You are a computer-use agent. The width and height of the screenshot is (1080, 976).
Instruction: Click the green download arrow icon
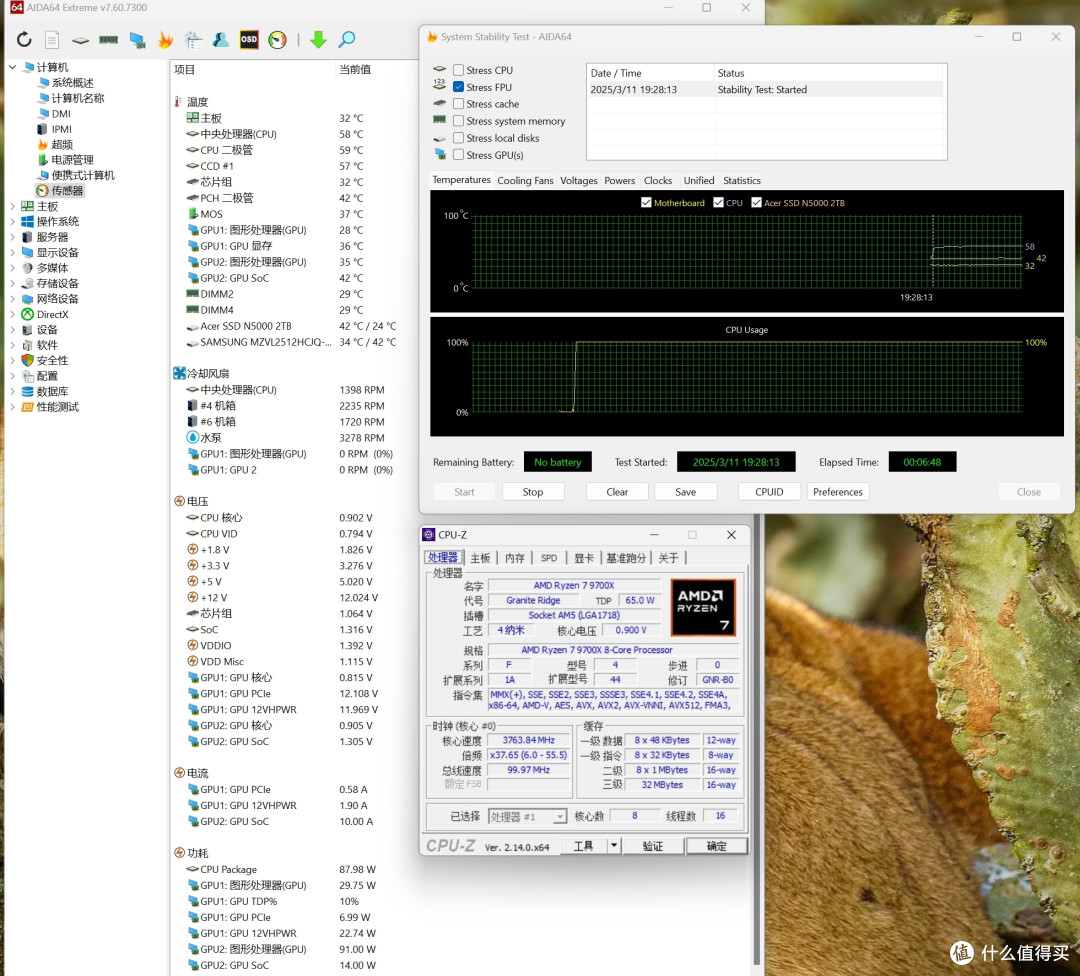(318, 39)
